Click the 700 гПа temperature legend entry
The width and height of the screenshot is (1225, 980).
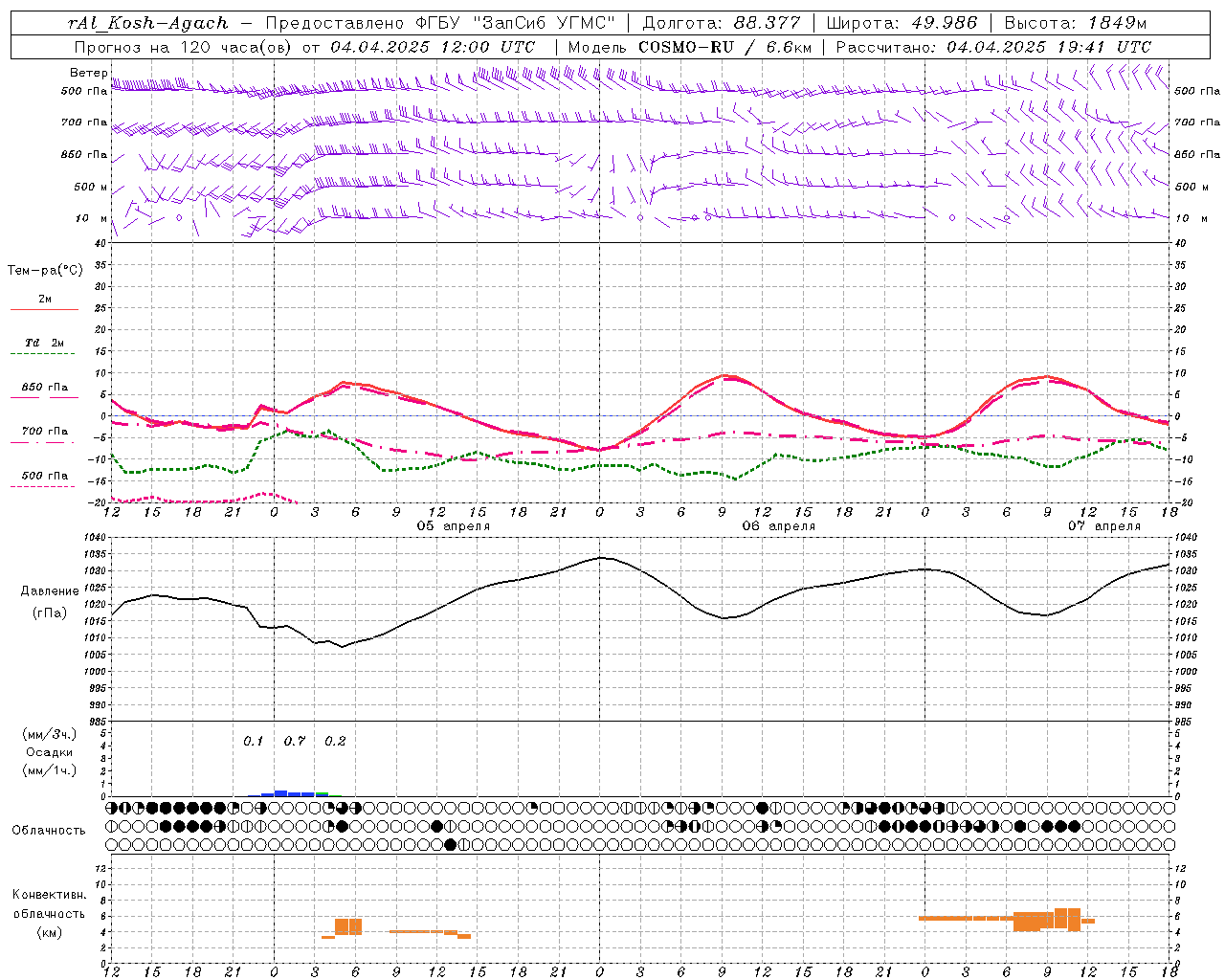point(44,432)
